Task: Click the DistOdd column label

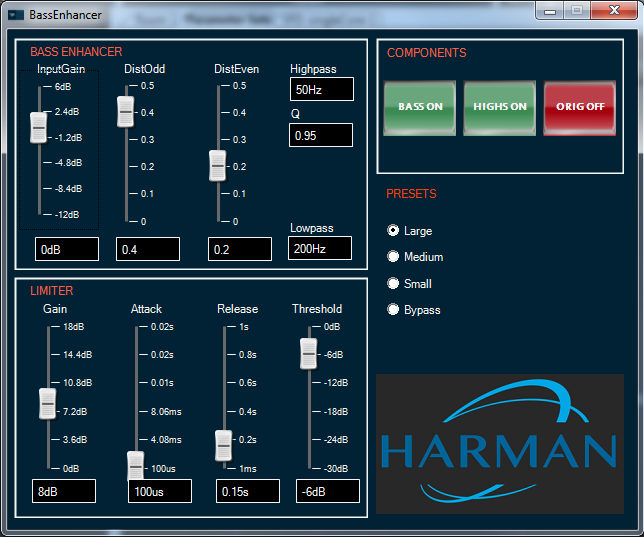Action: 145,69
